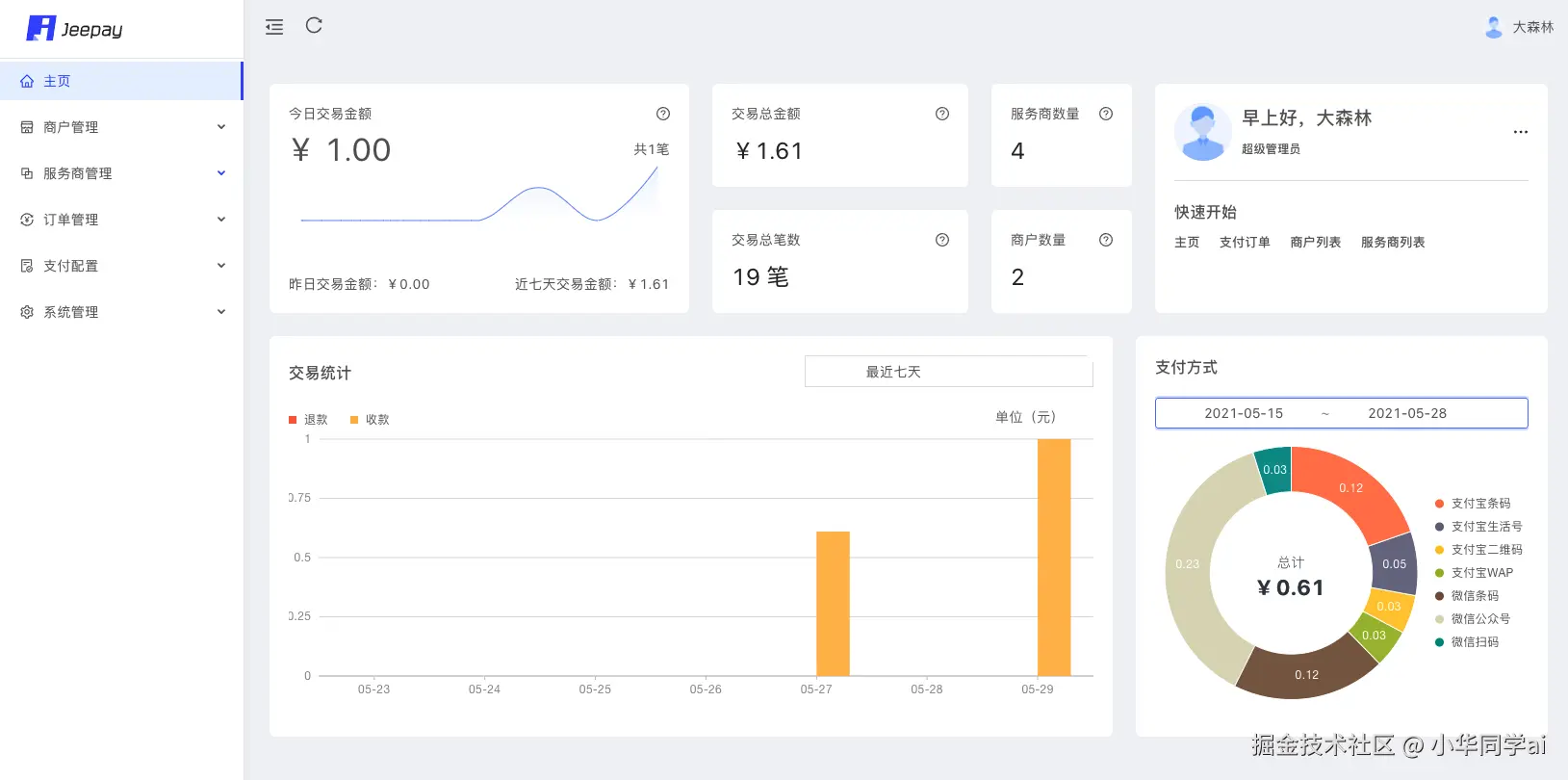1568x780 pixels.
Task: Click the refresh page icon
Action: tap(314, 26)
